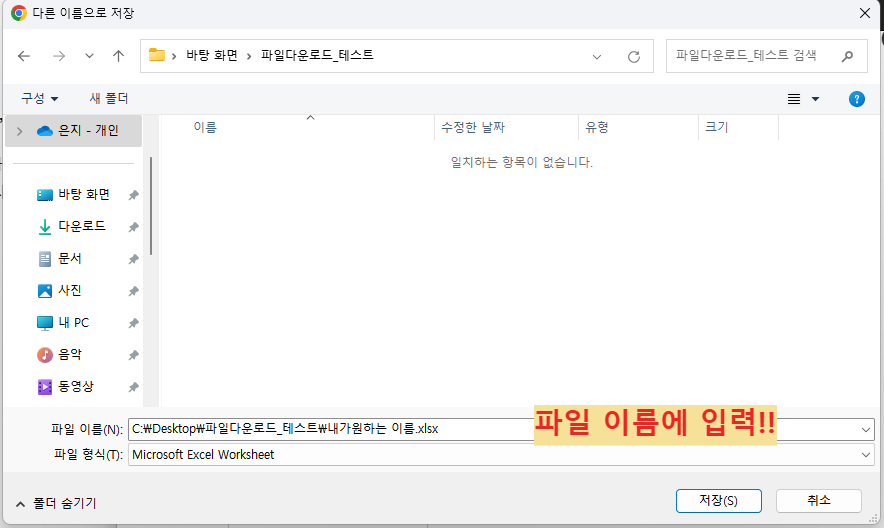Click the pin icon beside 음악
The height and width of the screenshot is (528, 884).
pyautogui.click(x=133, y=356)
